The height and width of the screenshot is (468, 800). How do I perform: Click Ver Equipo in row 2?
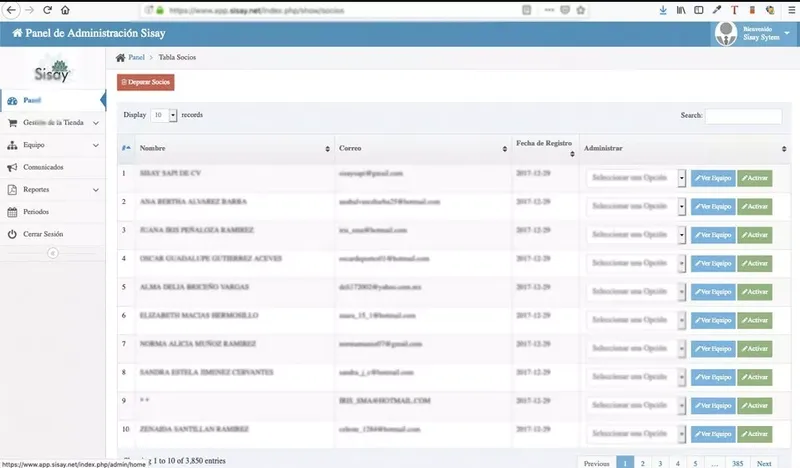click(713, 207)
